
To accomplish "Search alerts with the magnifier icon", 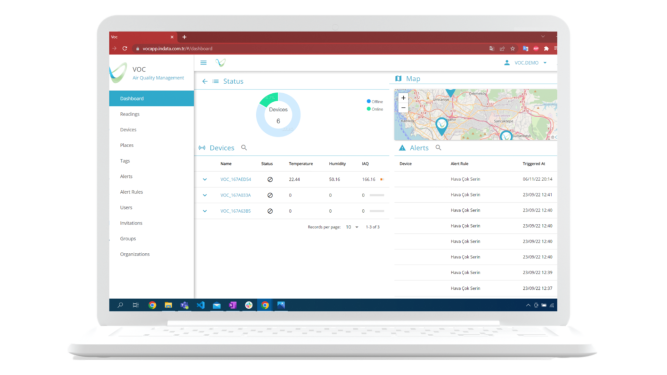I will click(438, 148).
